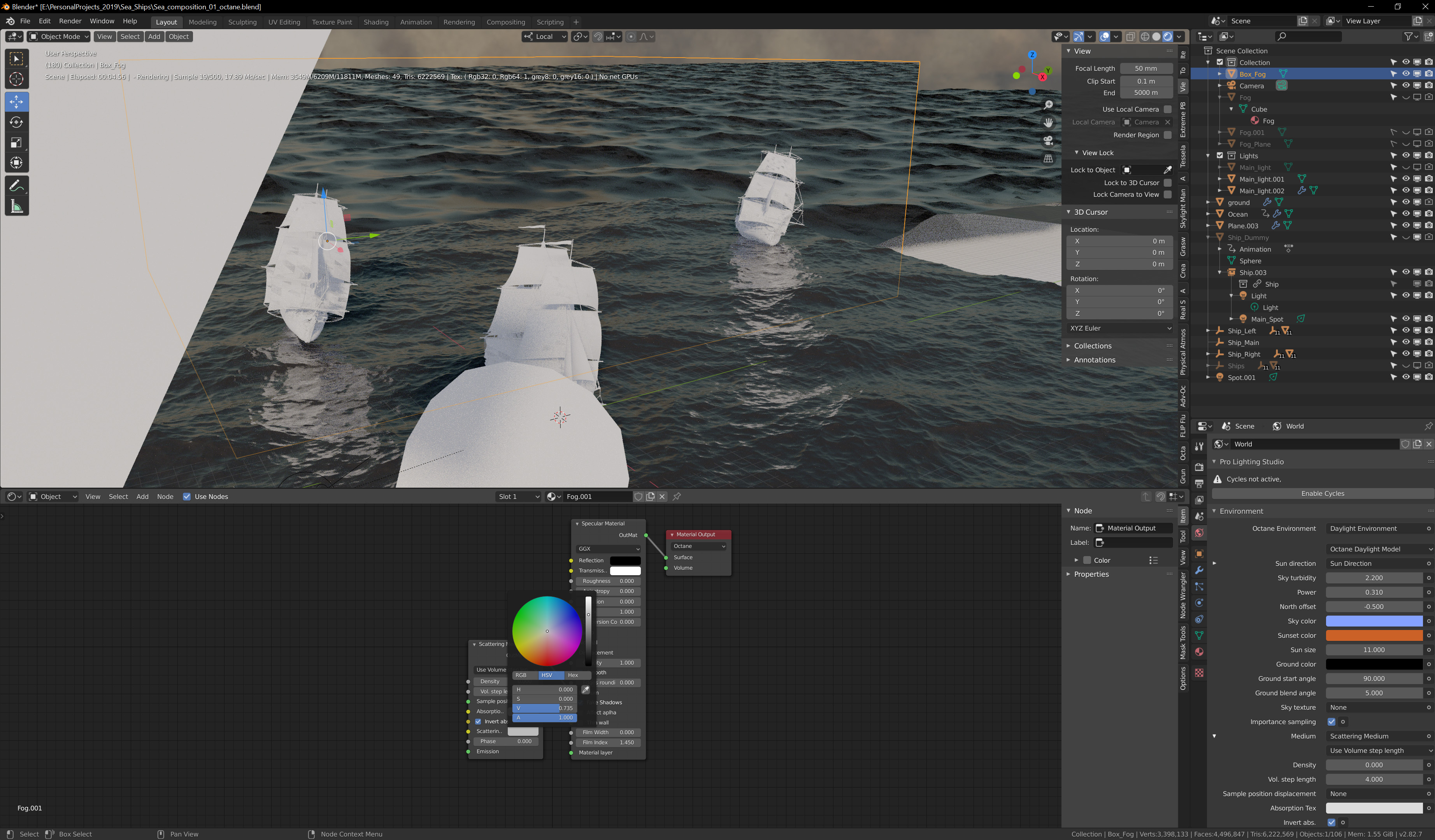
Task: Open the XYZ Euler rotation mode dropdown
Action: point(1119,328)
